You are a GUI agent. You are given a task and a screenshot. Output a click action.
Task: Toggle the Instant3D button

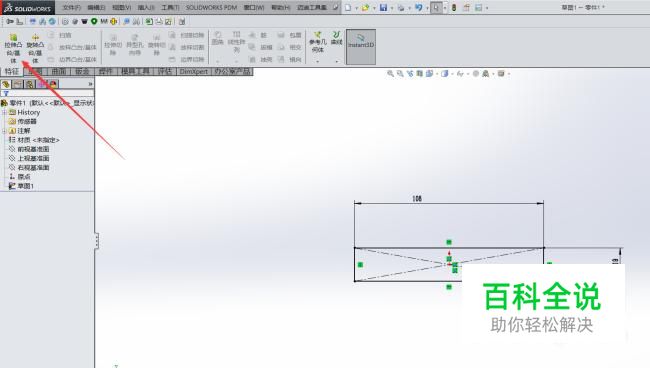coord(361,46)
